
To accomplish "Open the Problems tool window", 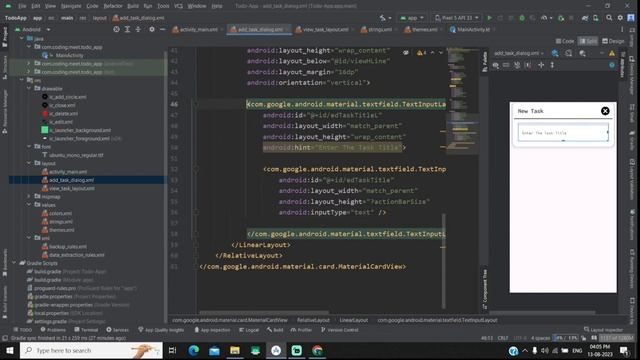I will pyautogui.click(x=53, y=329).
